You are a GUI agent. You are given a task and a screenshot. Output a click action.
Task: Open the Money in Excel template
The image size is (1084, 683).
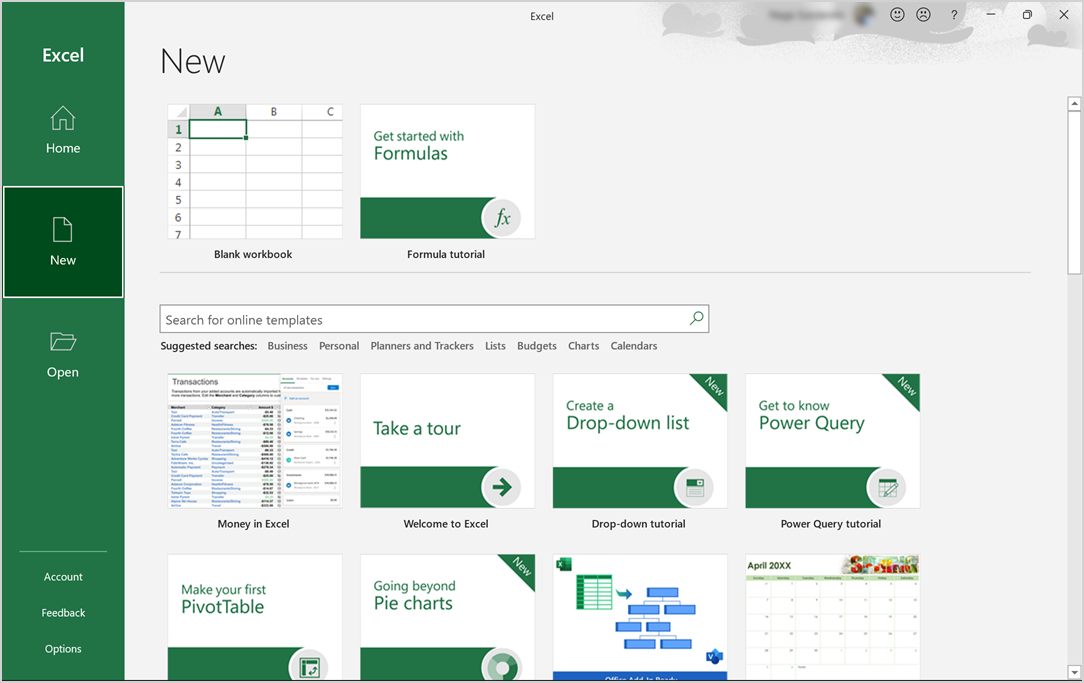(254, 441)
